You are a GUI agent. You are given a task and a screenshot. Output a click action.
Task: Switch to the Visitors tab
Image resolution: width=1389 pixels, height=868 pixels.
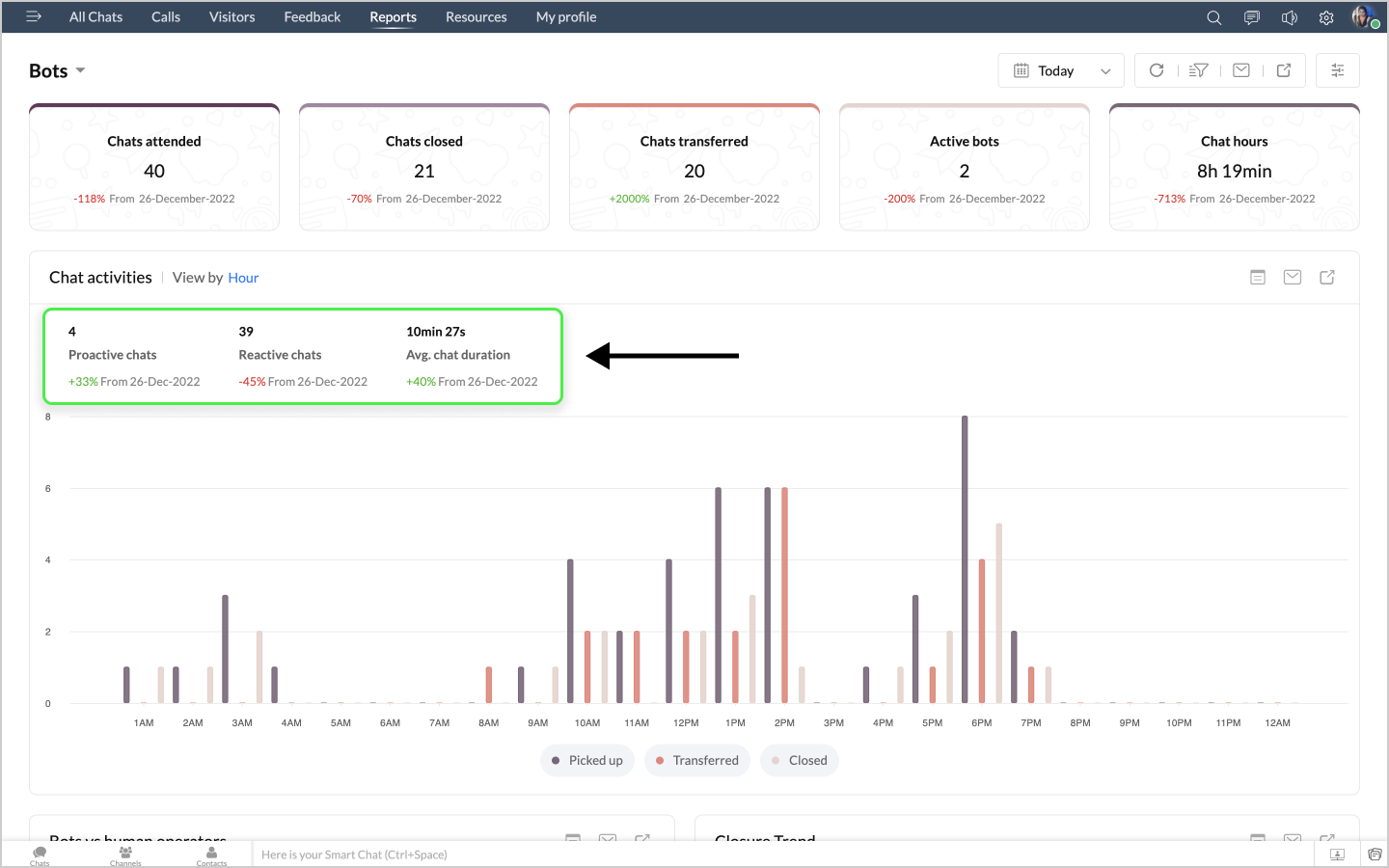click(x=231, y=17)
